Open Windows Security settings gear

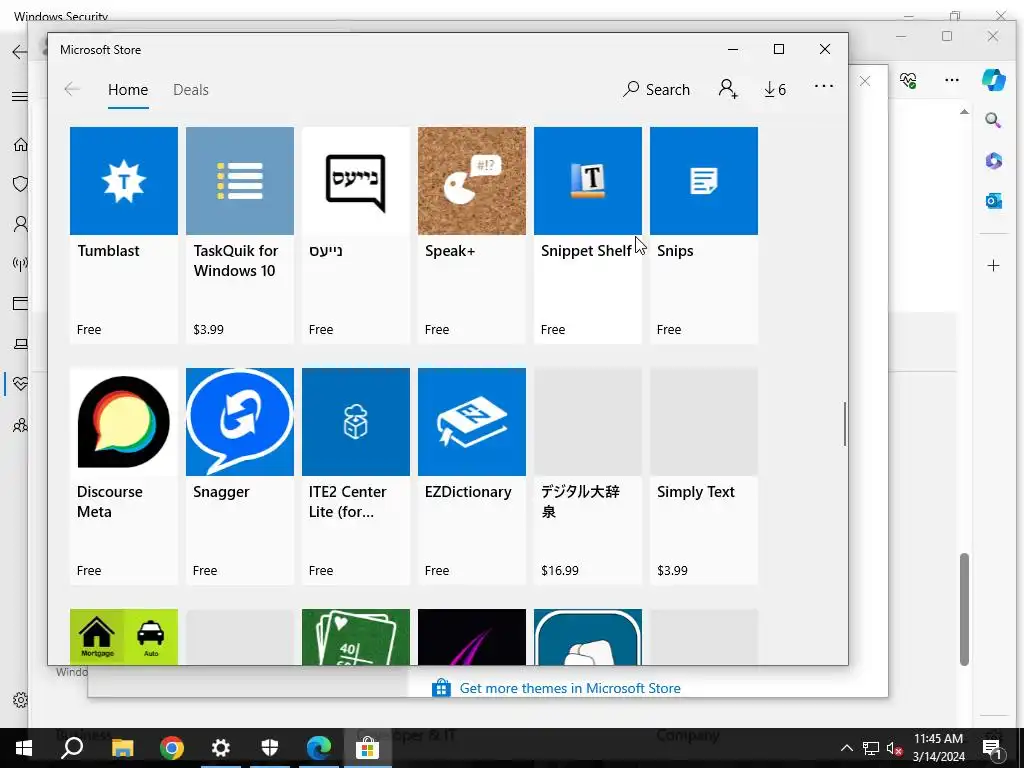click(x=20, y=700)
